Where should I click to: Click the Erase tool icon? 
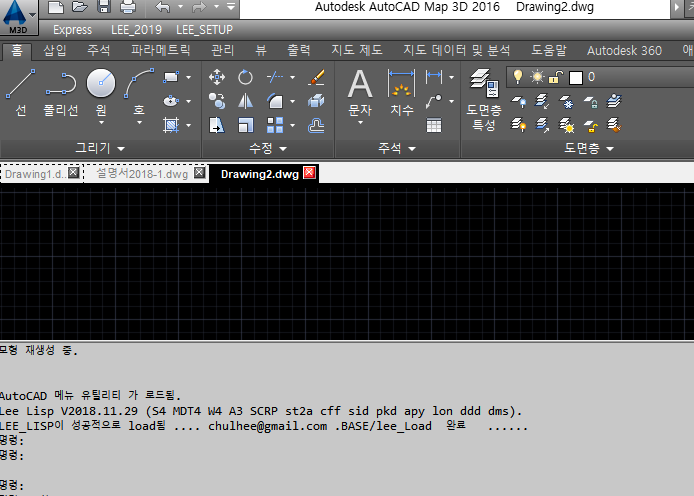click(316, 77)
